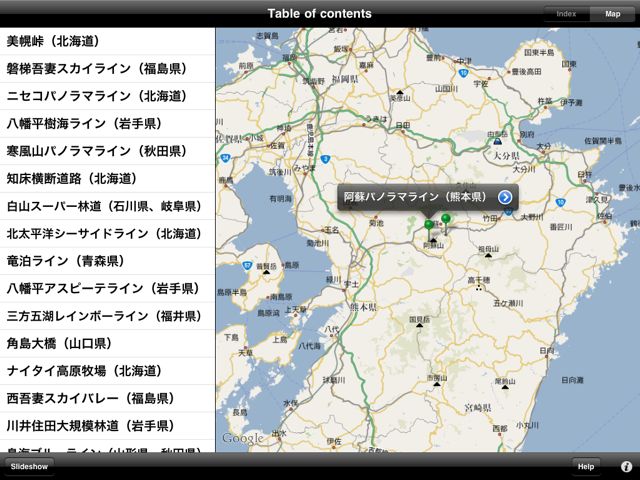Tap the 国見岳 mountain marker
The width and height of the screenshot is (640, 480).
tap(420, 325)
